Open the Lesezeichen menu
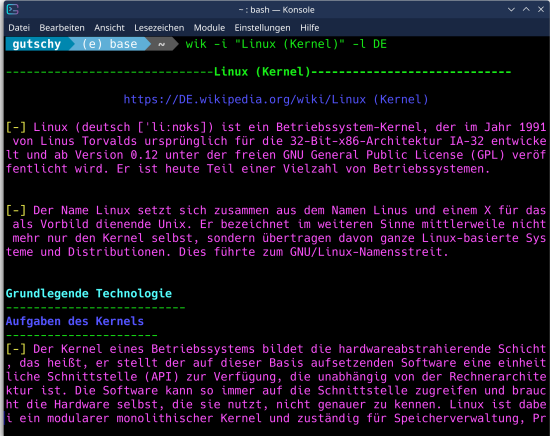The width and height of the screenshot is (550, 436). tap(159, 28)
